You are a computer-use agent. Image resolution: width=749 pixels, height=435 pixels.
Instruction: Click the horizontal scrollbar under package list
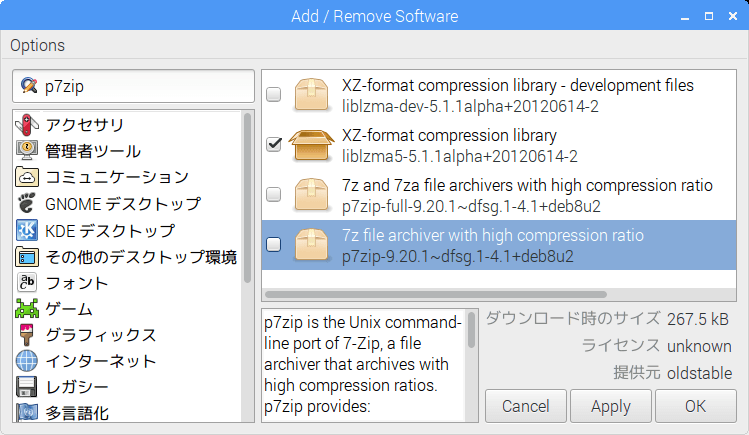pos(440,294)
